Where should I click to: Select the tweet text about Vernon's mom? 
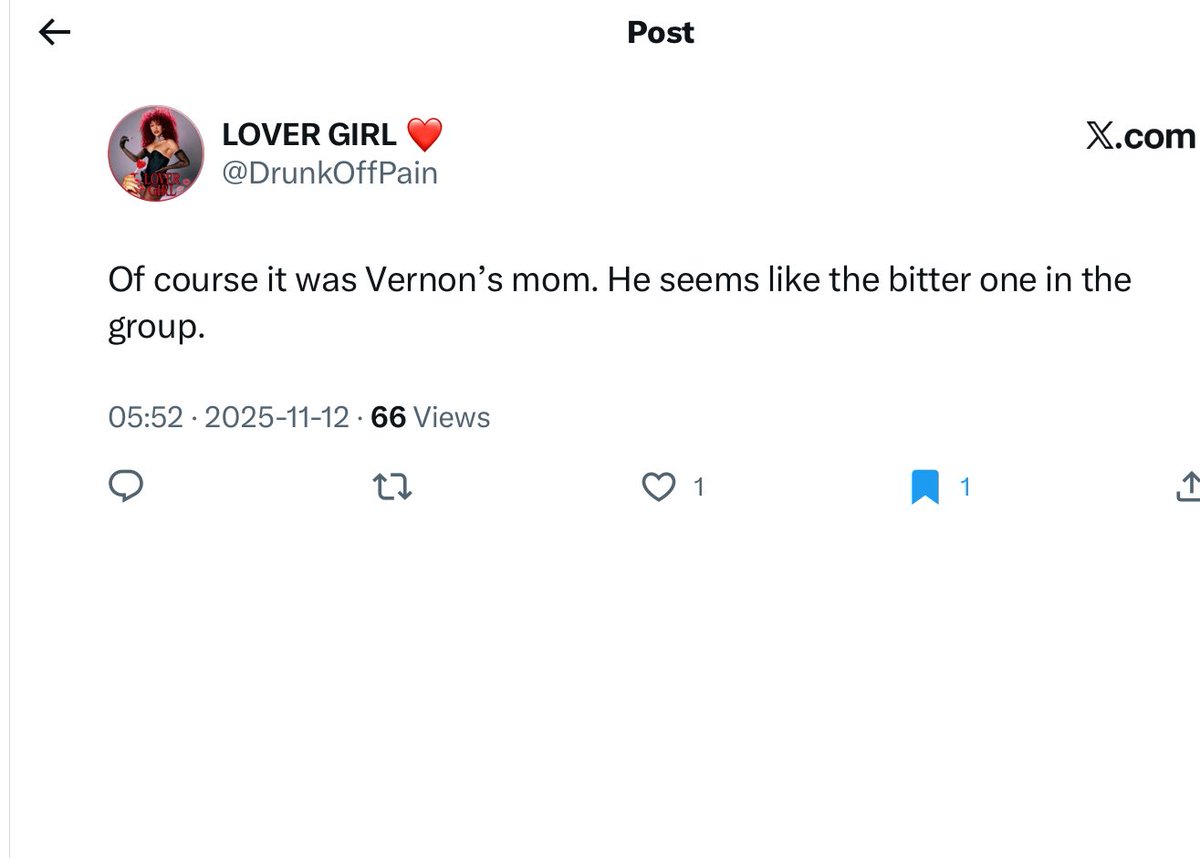click(619, 302)
